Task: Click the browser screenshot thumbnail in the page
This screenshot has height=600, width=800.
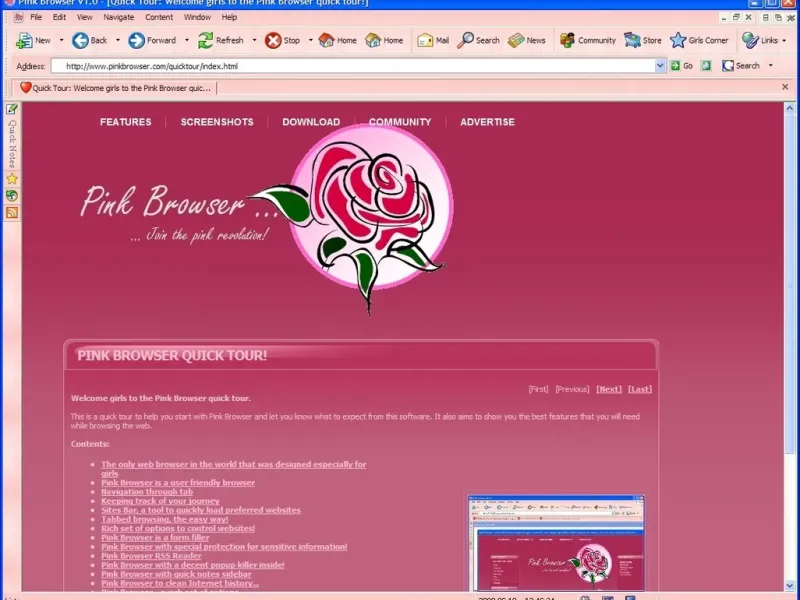Action: click(556, 543)
